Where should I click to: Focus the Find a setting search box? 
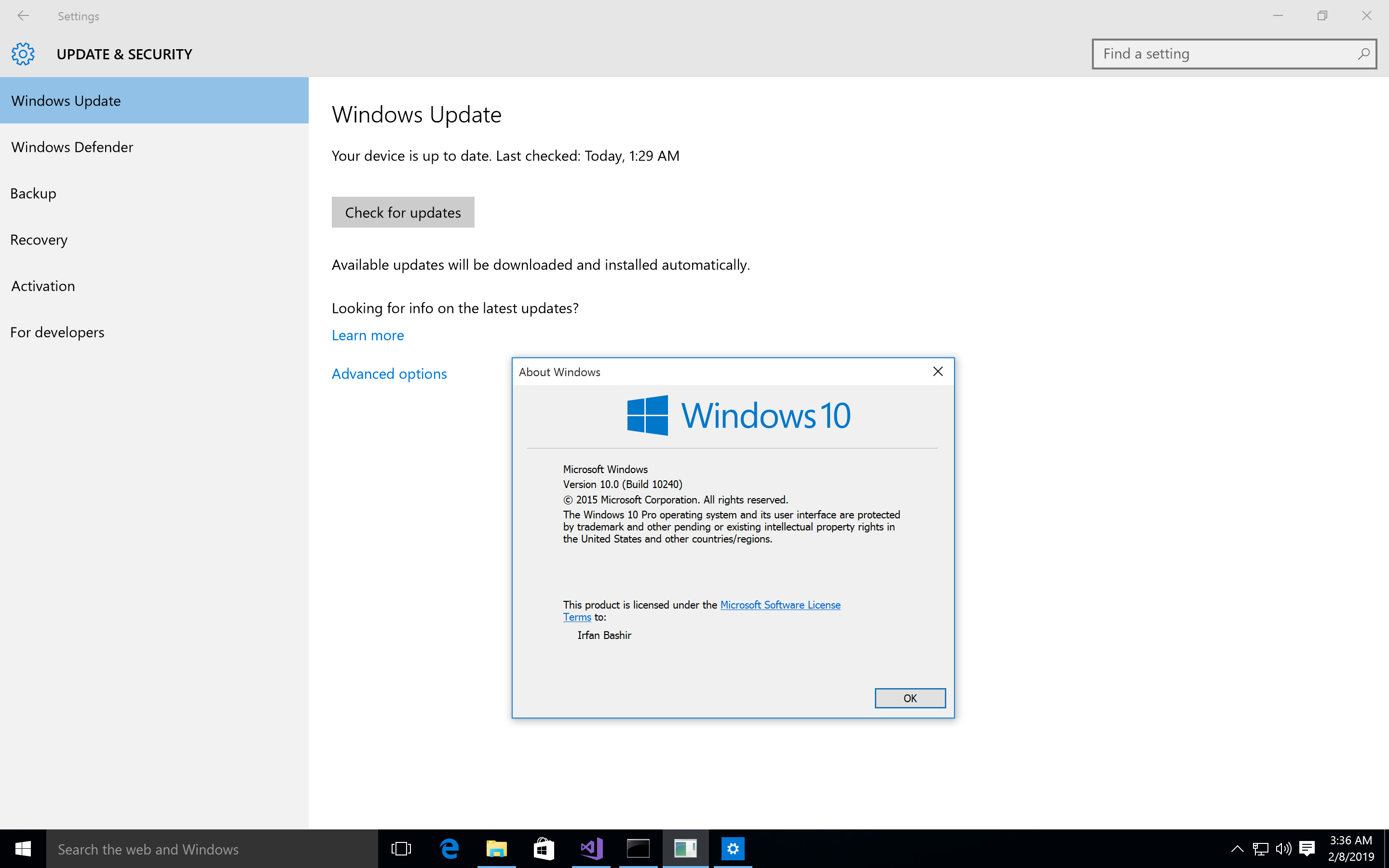1234,54
